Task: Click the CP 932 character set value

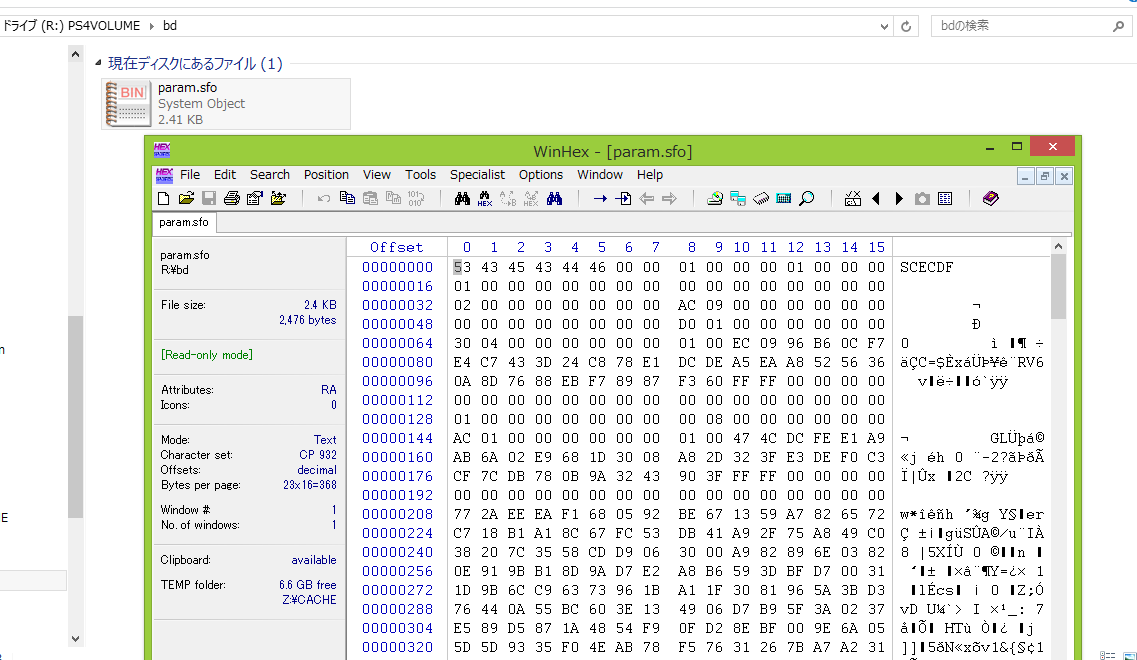Action: click(x=318, y=455)
